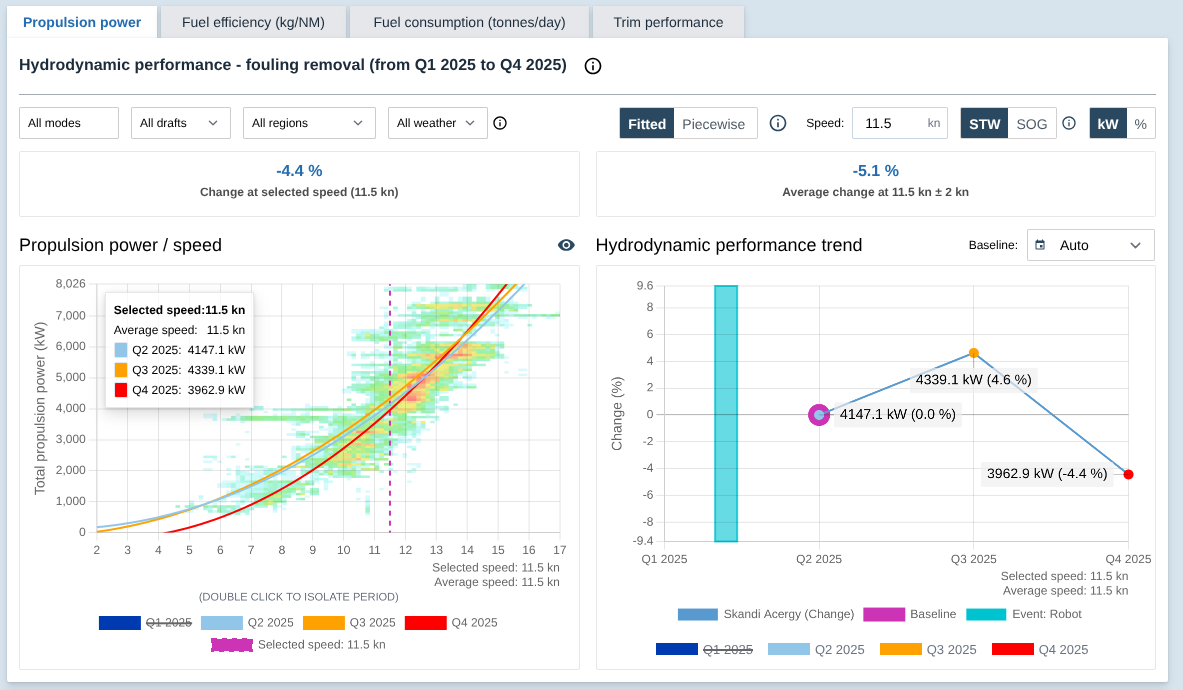Image resolution: width=1183 pixels, height=690 pixels.
Task: Toggle Q3 2025 legend in power/speed chart
Action: pyautogui.click(x=349, y=623)
